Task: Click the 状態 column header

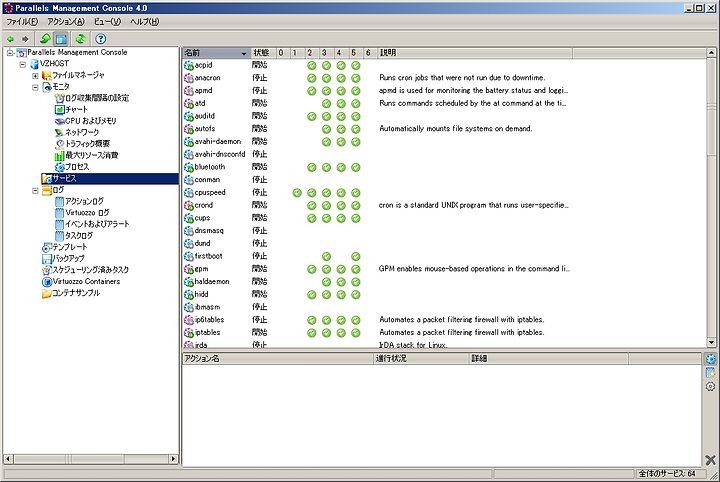Action: 263,53
